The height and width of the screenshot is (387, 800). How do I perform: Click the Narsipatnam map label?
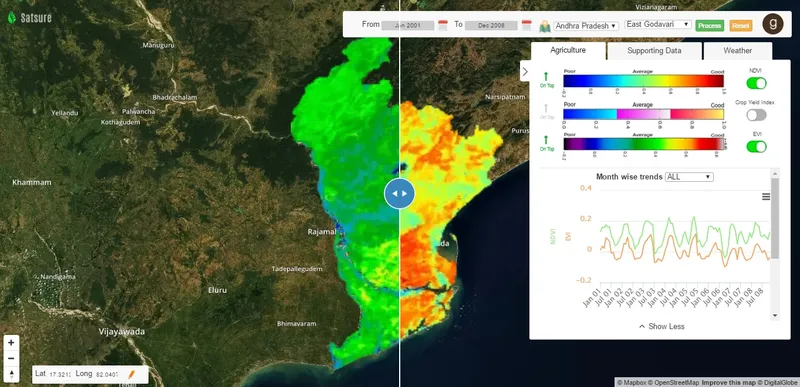click(505, 97)
